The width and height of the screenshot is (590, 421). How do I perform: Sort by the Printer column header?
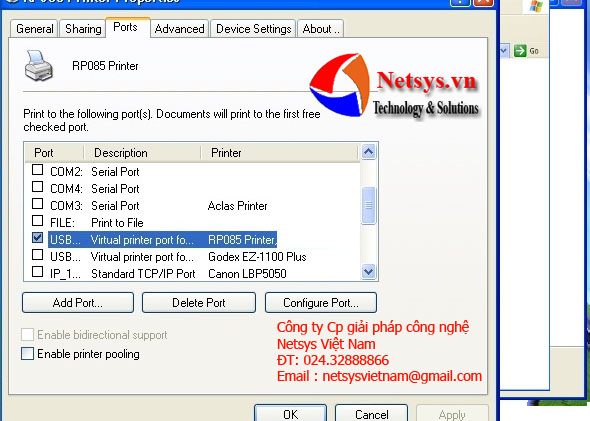click(x=279, y=153)
